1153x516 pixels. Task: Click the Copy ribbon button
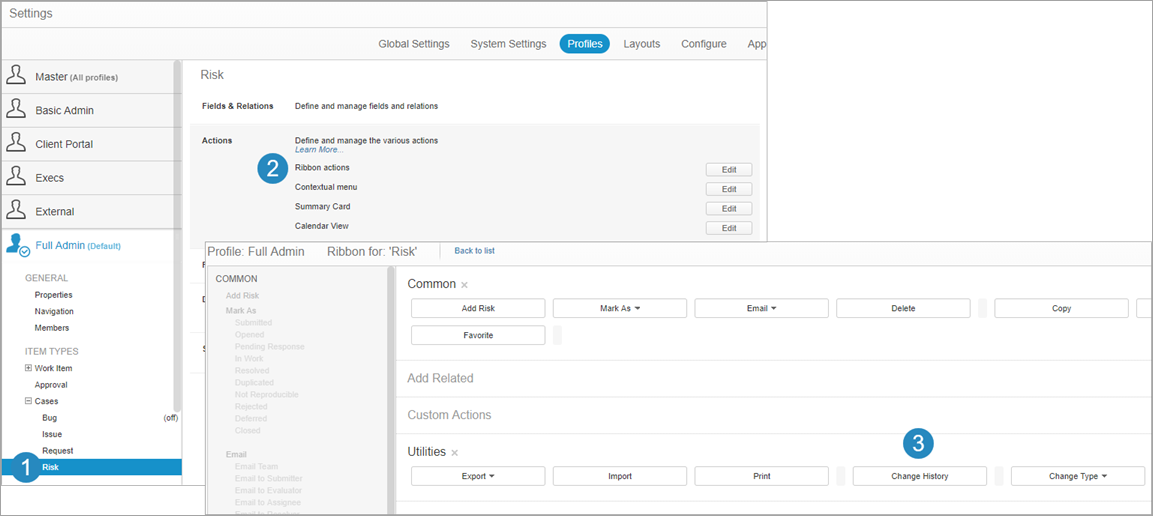click(1062, 308)
